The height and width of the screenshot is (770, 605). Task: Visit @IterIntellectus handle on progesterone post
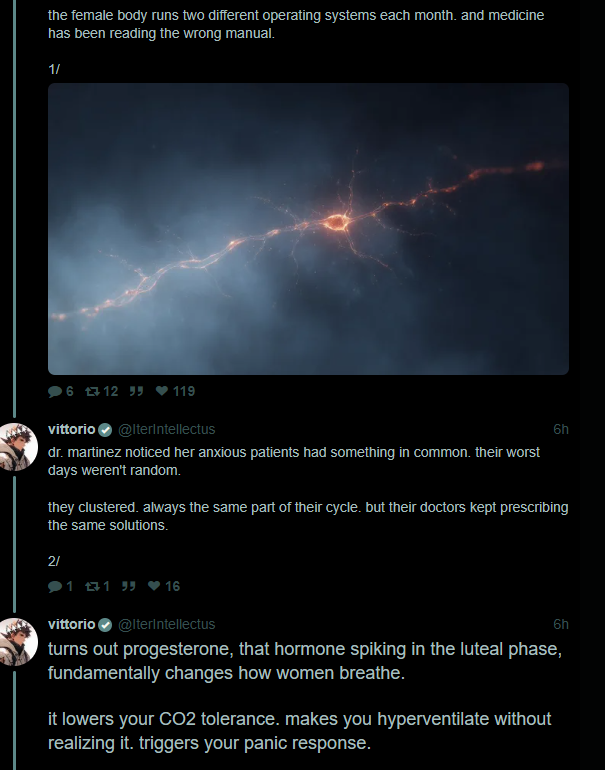166,625
